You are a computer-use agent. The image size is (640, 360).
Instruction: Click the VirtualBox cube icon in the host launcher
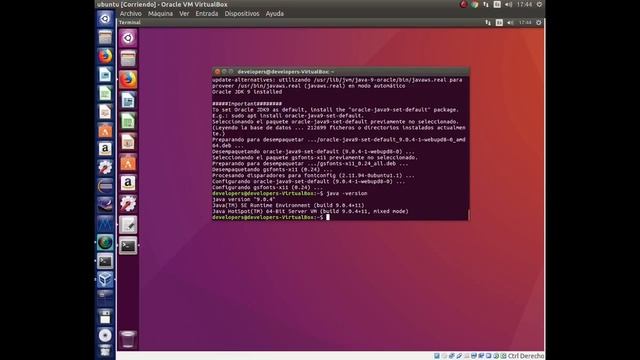click(105, 280)
